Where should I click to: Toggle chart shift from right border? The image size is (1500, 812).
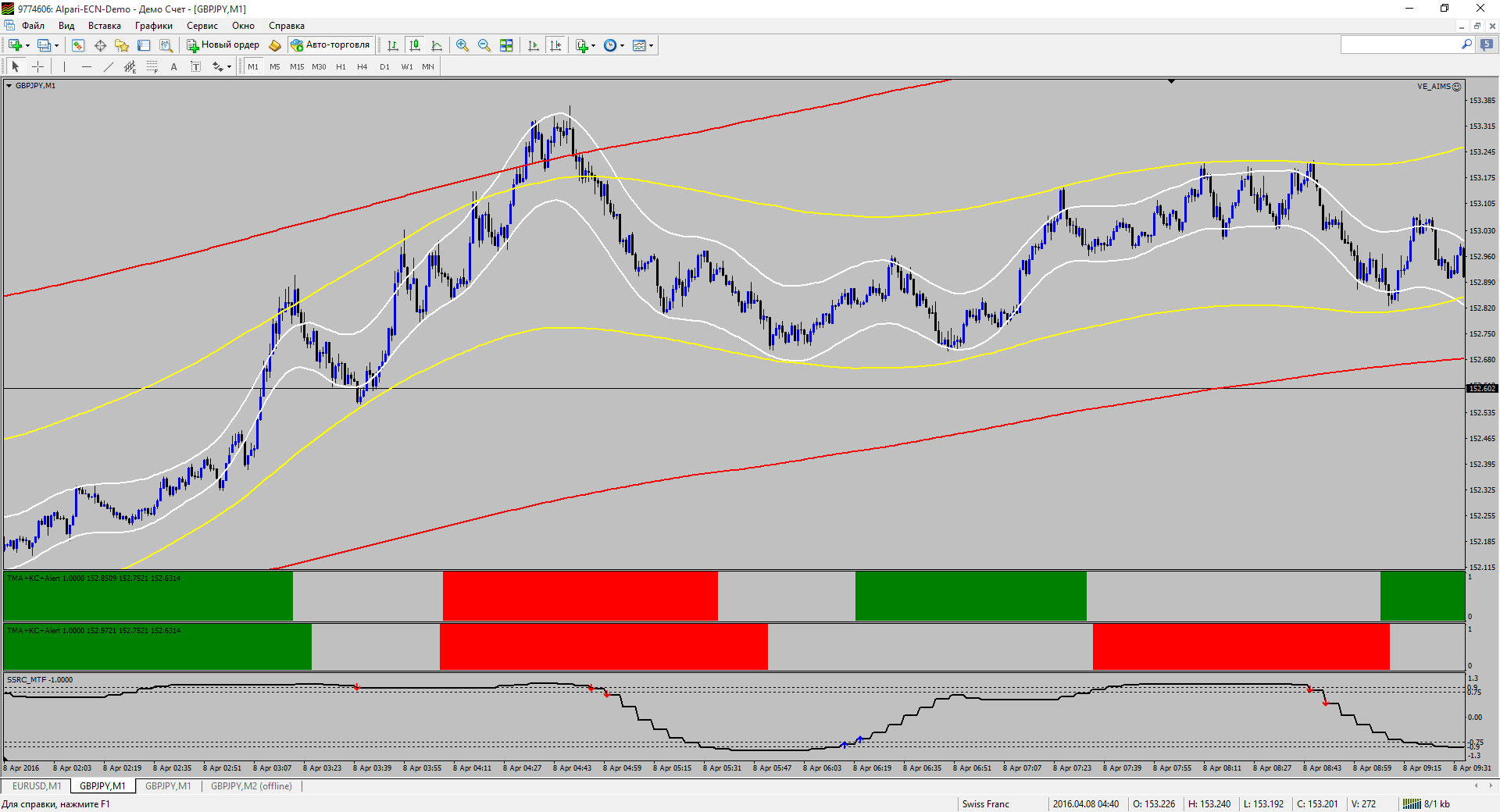[555, 45]
